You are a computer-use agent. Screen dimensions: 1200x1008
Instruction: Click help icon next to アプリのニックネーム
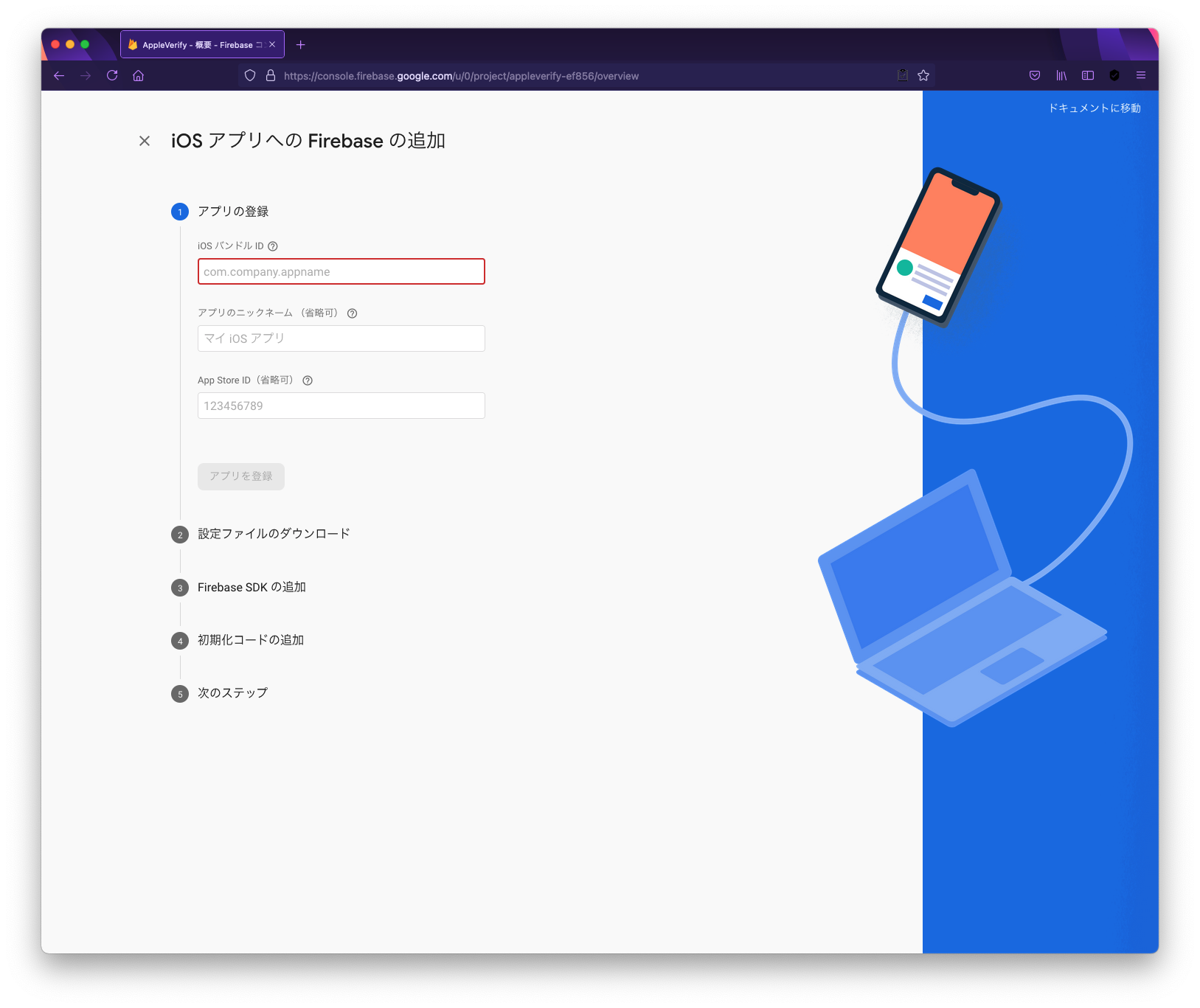pyautogui.click(x=353, y=313)
